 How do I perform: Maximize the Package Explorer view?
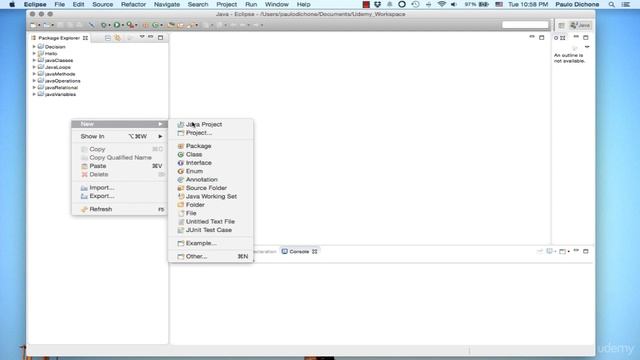tap(160, 38)
